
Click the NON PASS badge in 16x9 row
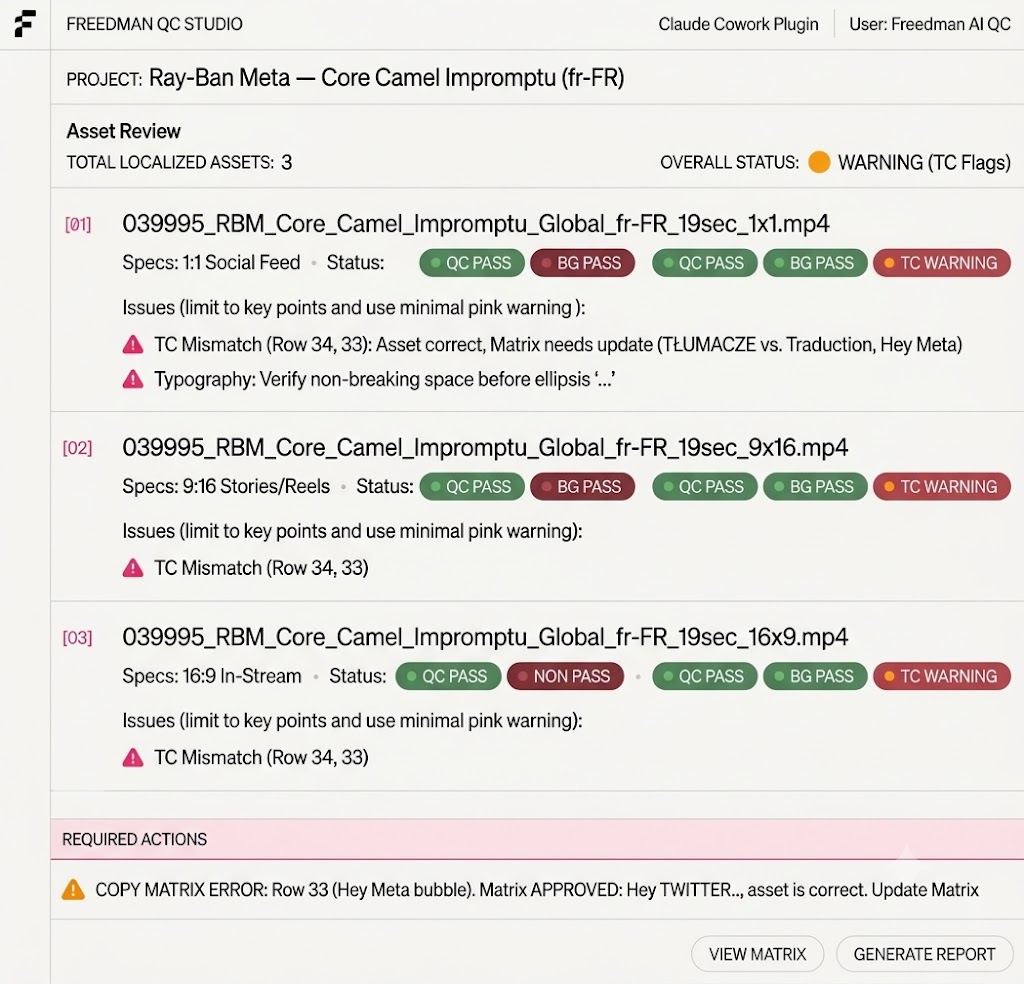565,676
